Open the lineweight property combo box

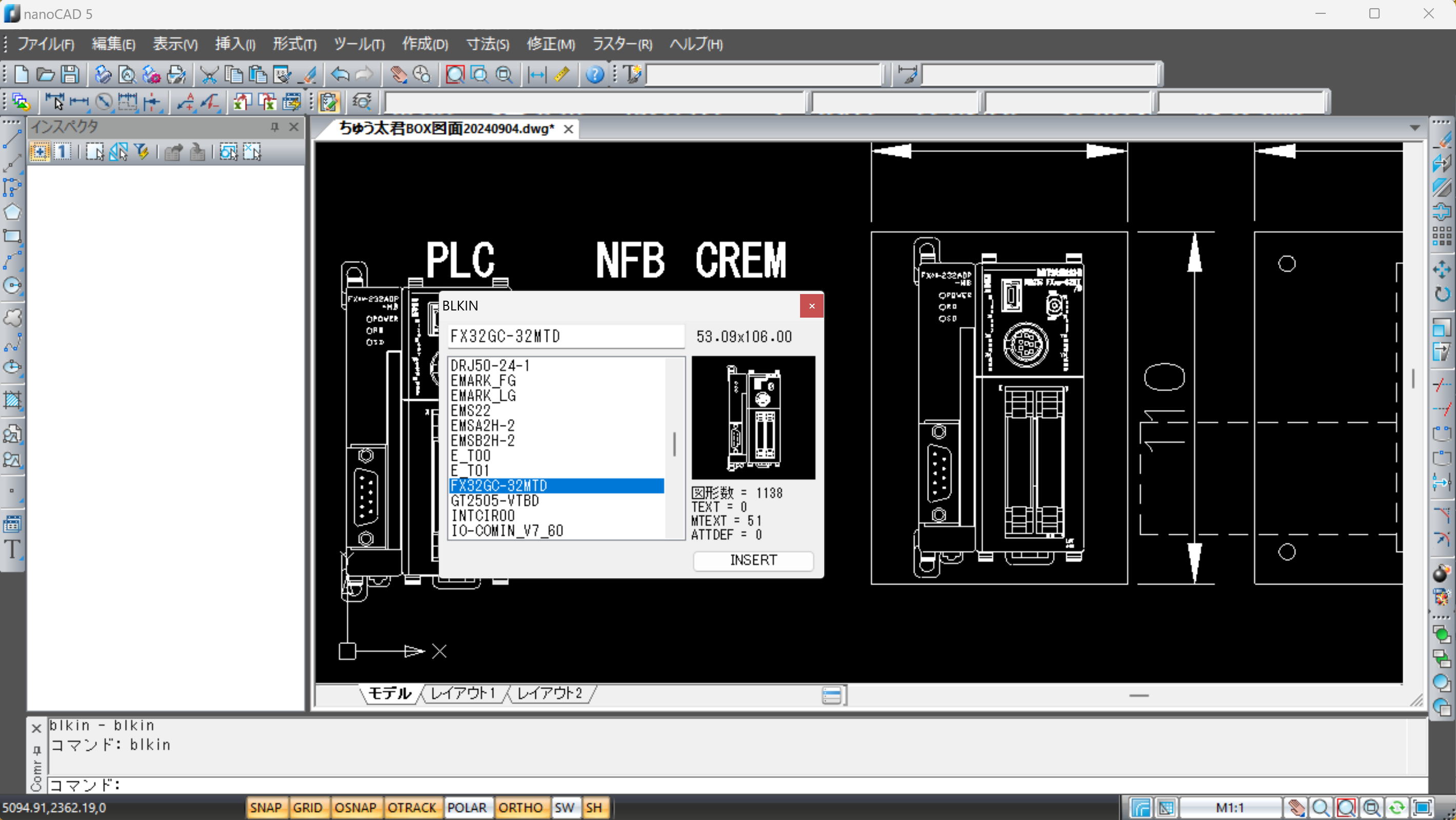point(1242,102)
